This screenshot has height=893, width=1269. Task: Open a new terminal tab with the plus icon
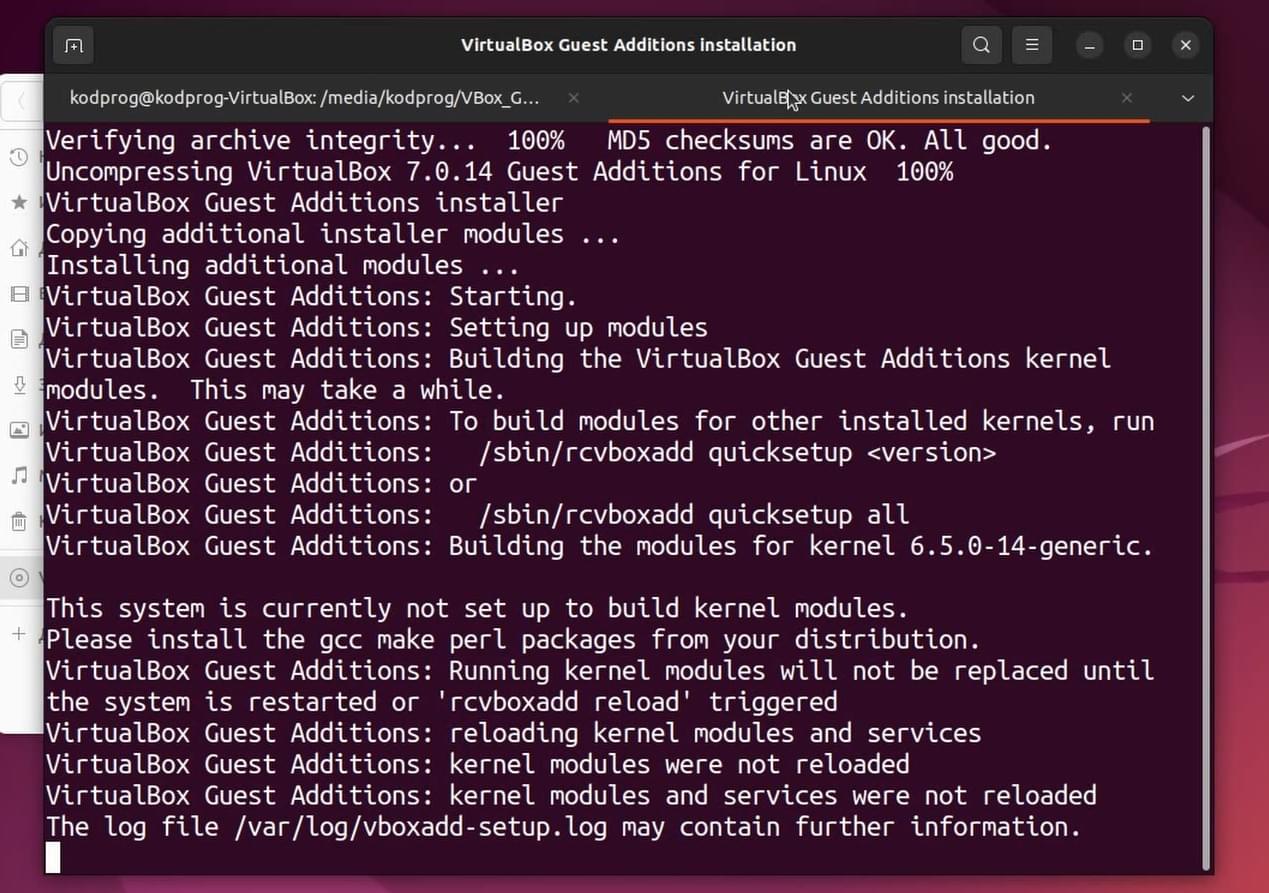[x=74, y=45]
